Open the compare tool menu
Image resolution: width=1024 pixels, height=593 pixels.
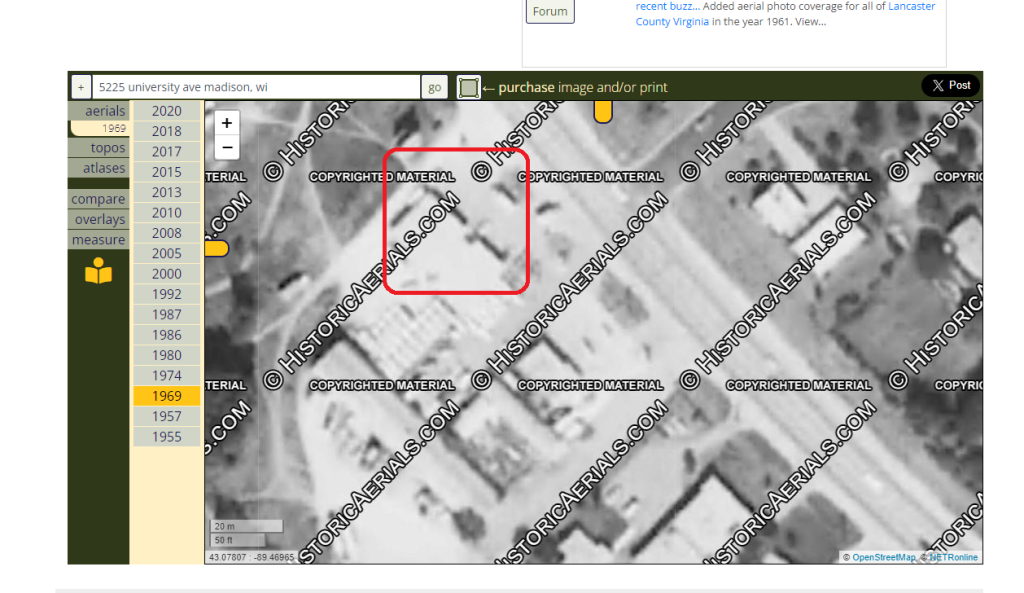pos(98,199)
